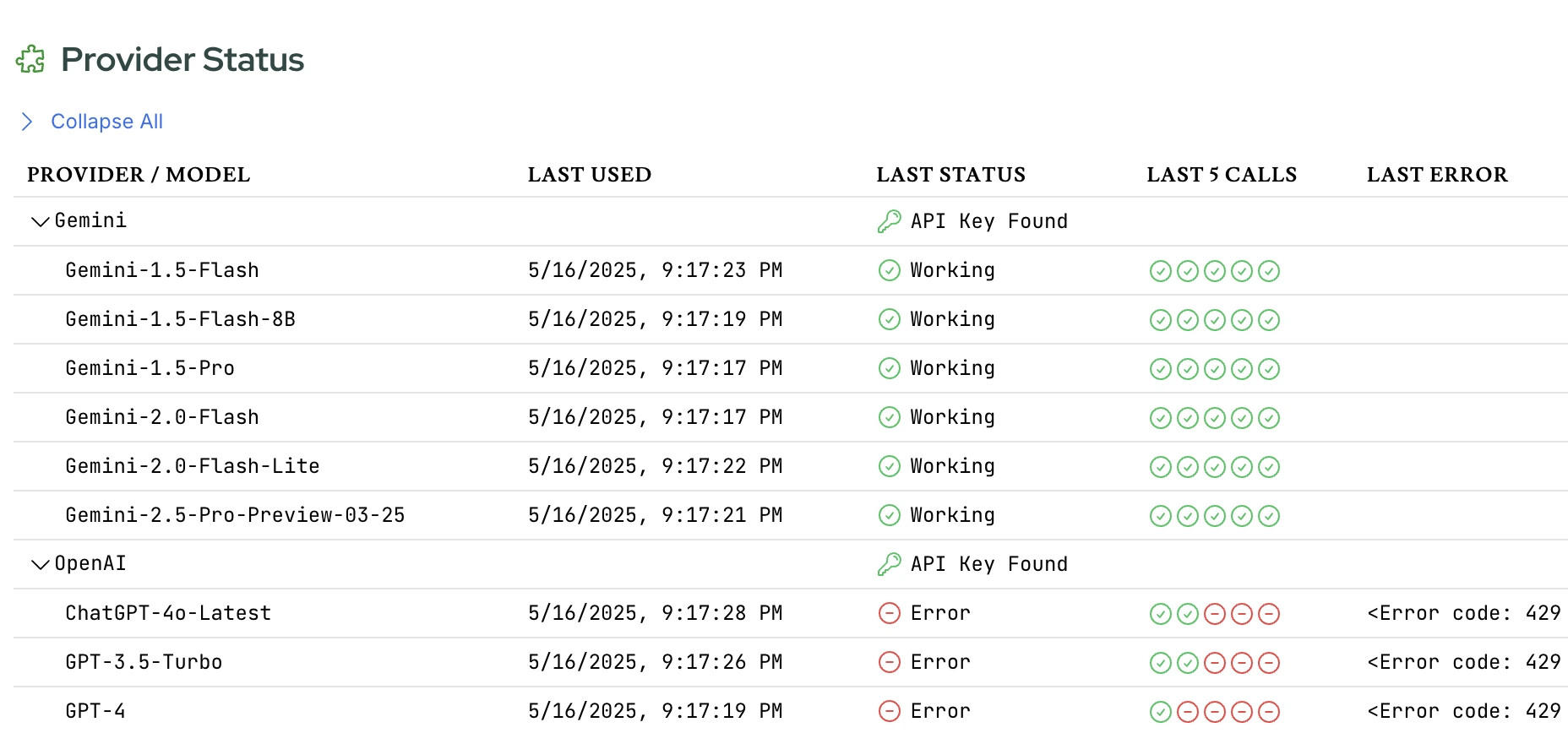Click Error status icon for GPT-4
This screenshot has height=733, width=1568.
[890, 711]
